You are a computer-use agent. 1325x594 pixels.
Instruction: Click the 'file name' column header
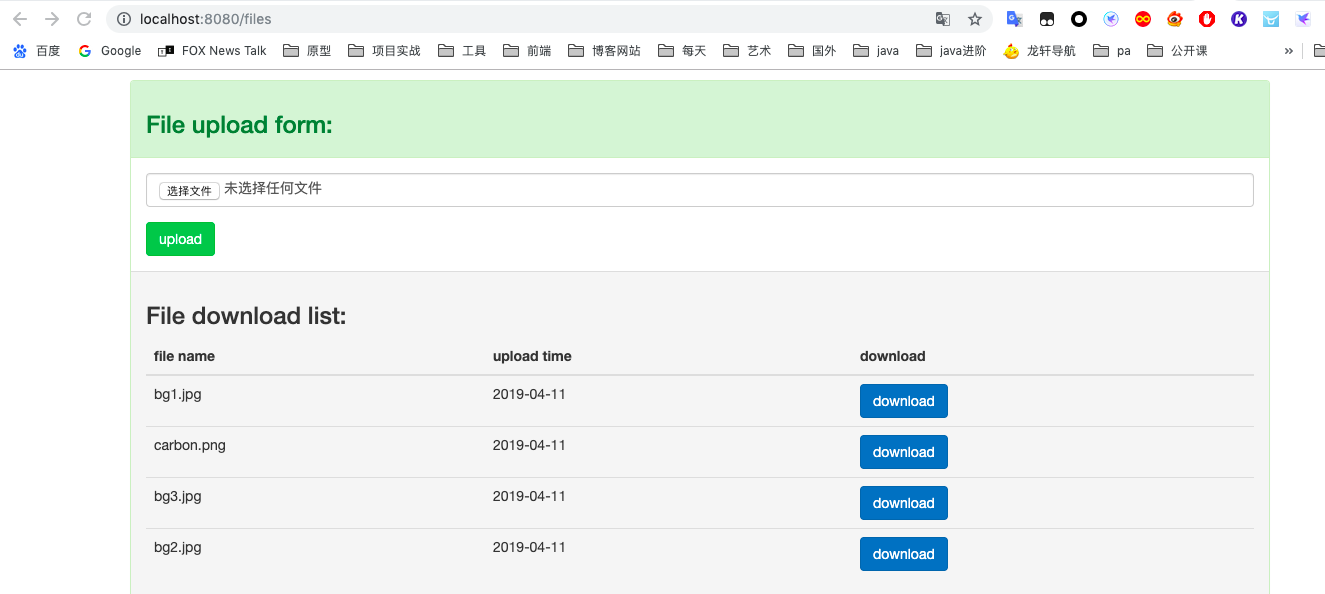pyautogui.click(x=184, y=356)
